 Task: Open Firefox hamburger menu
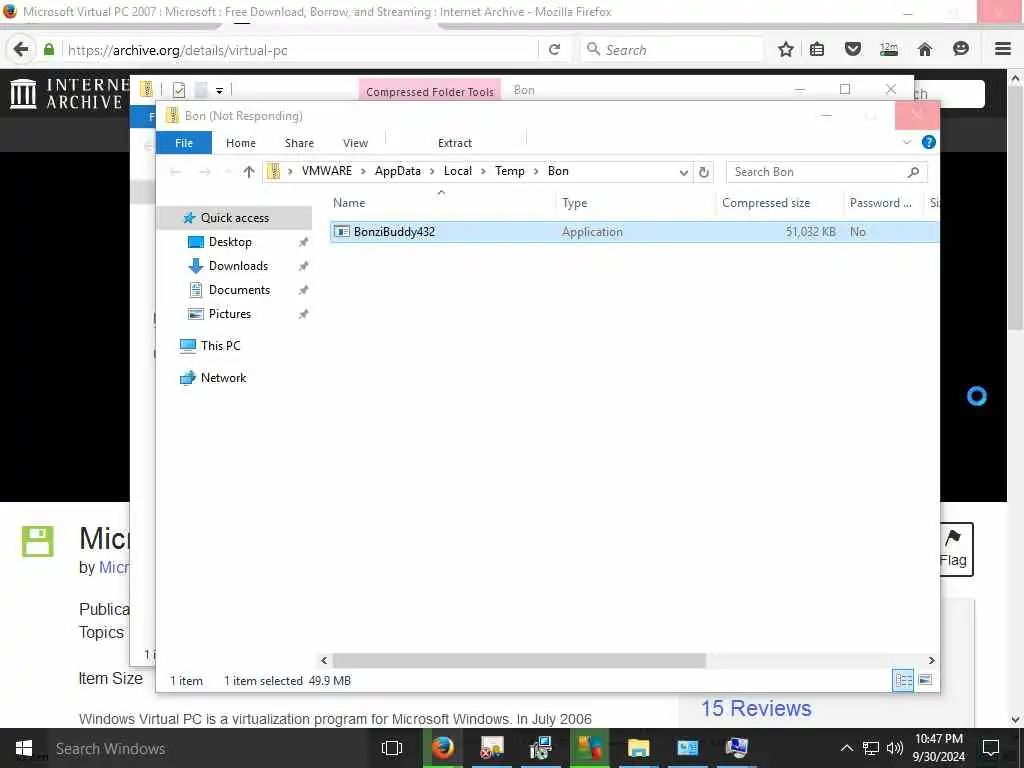coord(1003,50)
